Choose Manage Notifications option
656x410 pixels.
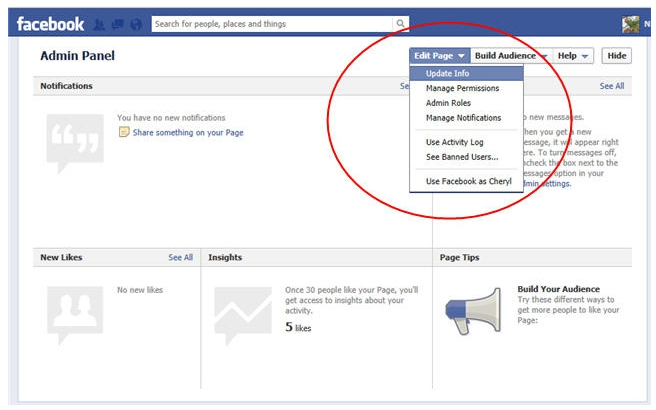[466, 118]
